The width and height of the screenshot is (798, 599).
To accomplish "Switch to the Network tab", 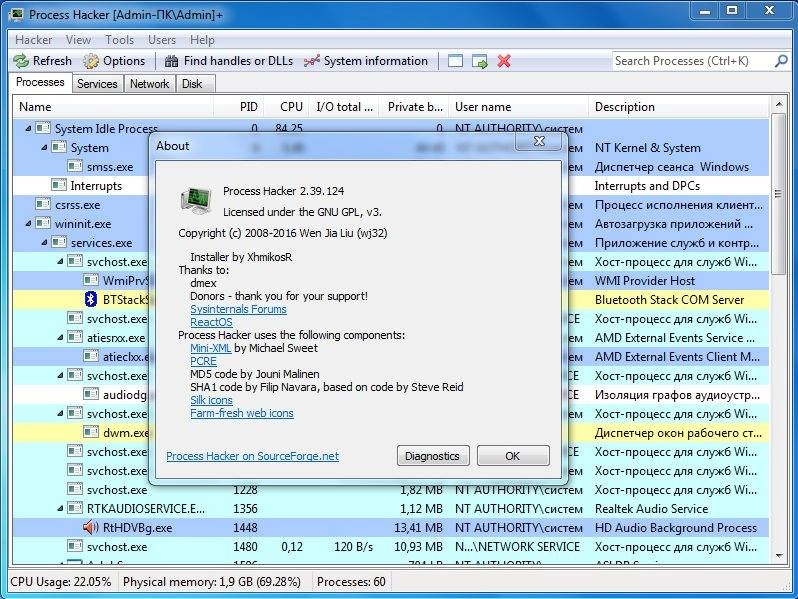I will (x=149, y=84).
